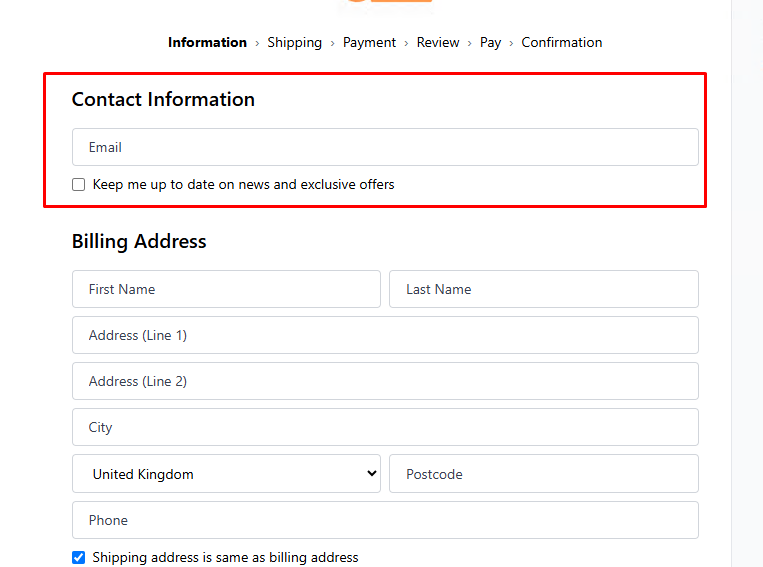This screenshot has height=567, width=763.
Task: Click into the Postcode field
Action: pos(544,474)
